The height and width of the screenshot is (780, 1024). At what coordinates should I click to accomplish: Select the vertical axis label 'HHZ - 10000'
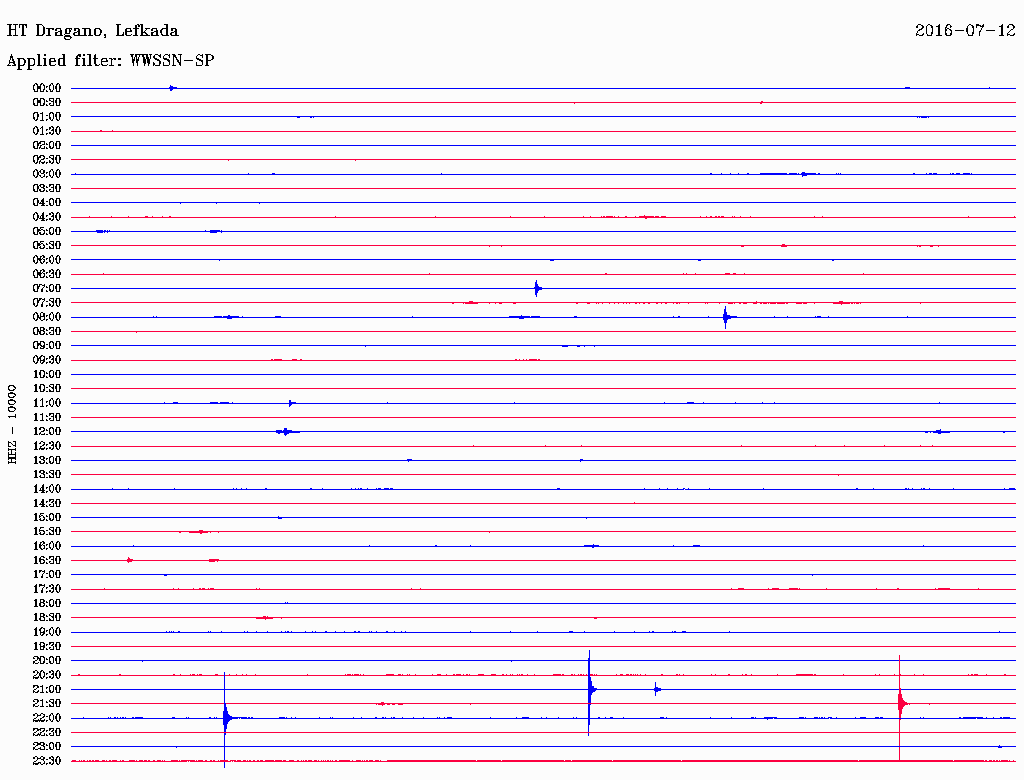click(12, 424)
